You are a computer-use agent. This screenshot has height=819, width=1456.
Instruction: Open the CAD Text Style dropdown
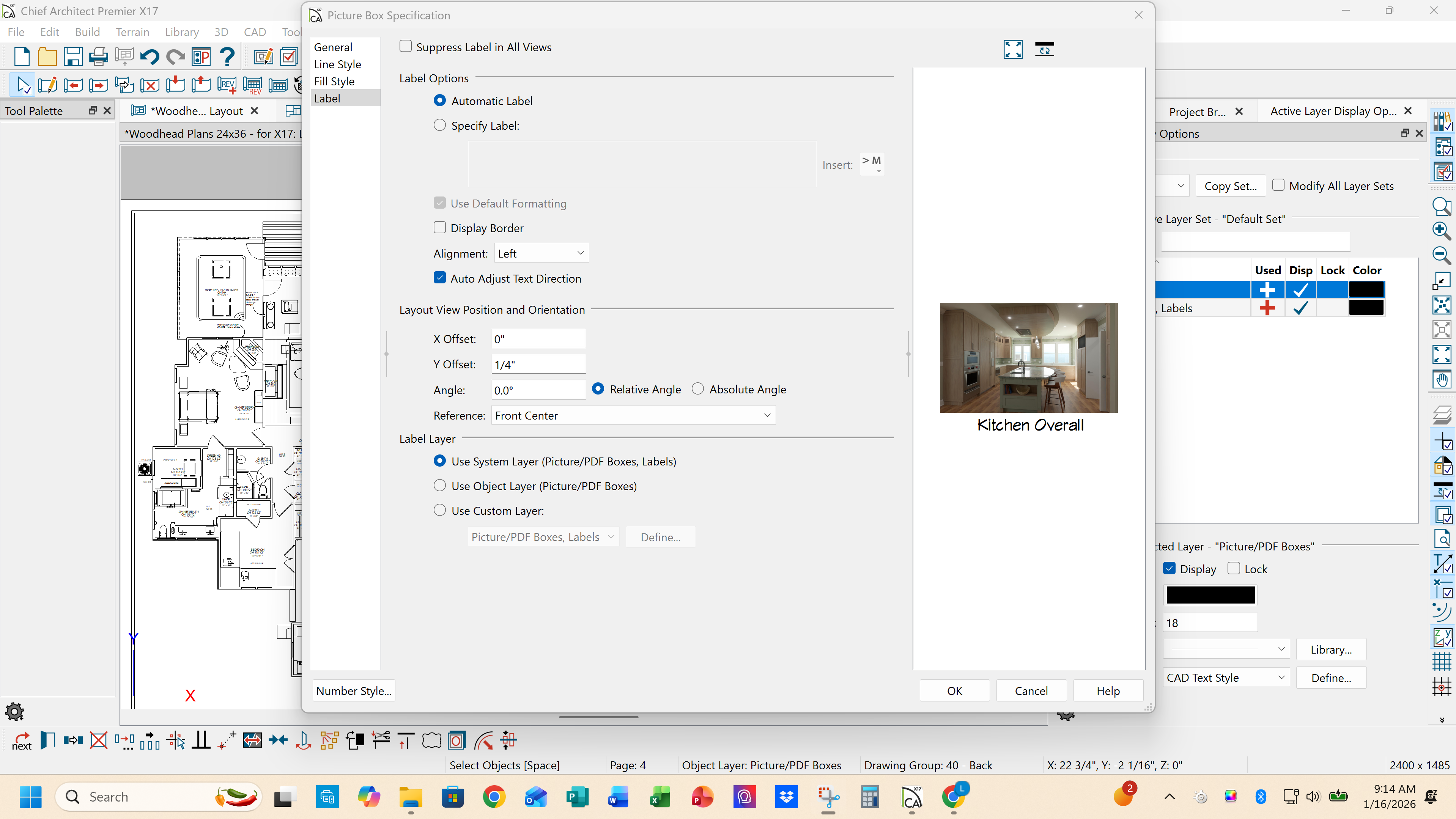point(1226,677)
